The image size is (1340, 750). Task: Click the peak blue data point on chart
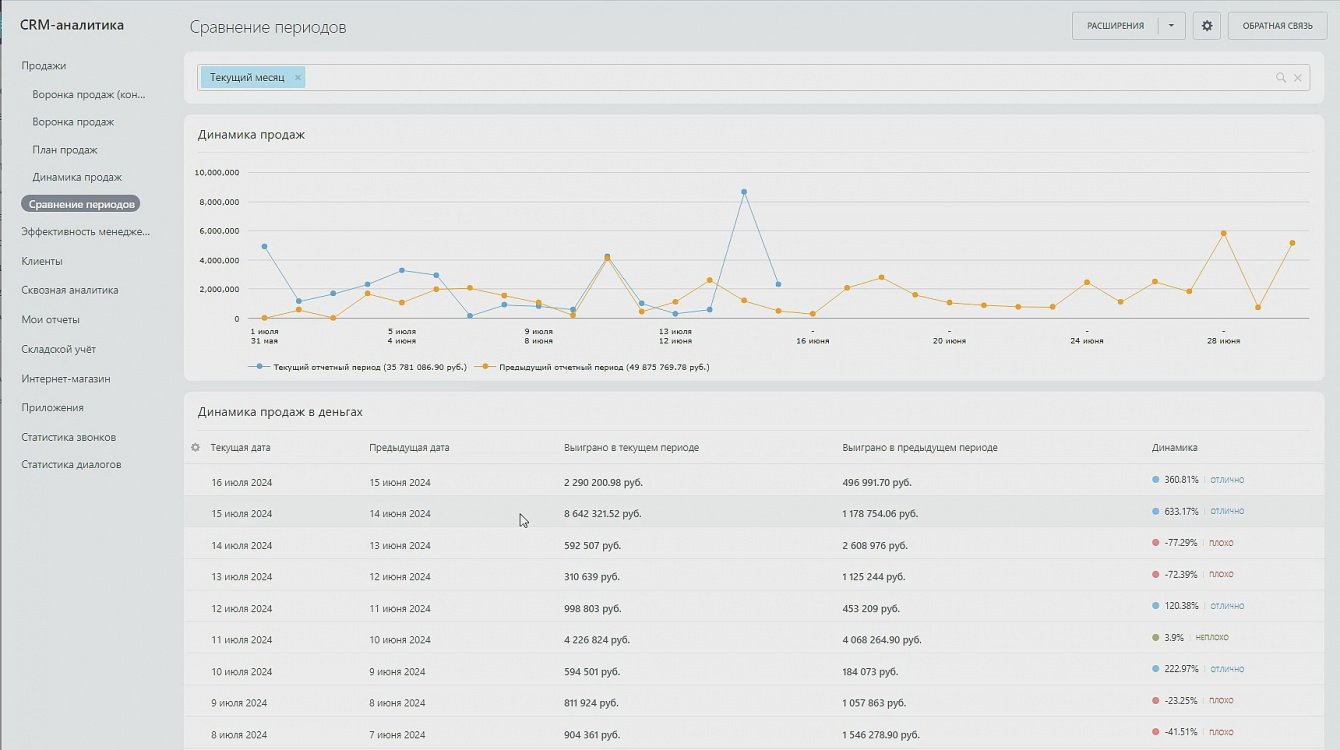pos(743,192)
